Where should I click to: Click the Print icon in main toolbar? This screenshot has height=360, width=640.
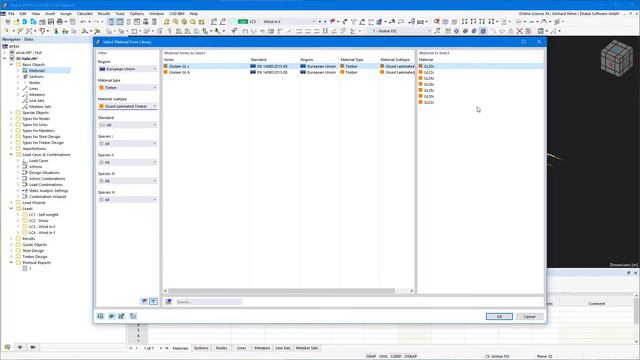tap(60, 22)
